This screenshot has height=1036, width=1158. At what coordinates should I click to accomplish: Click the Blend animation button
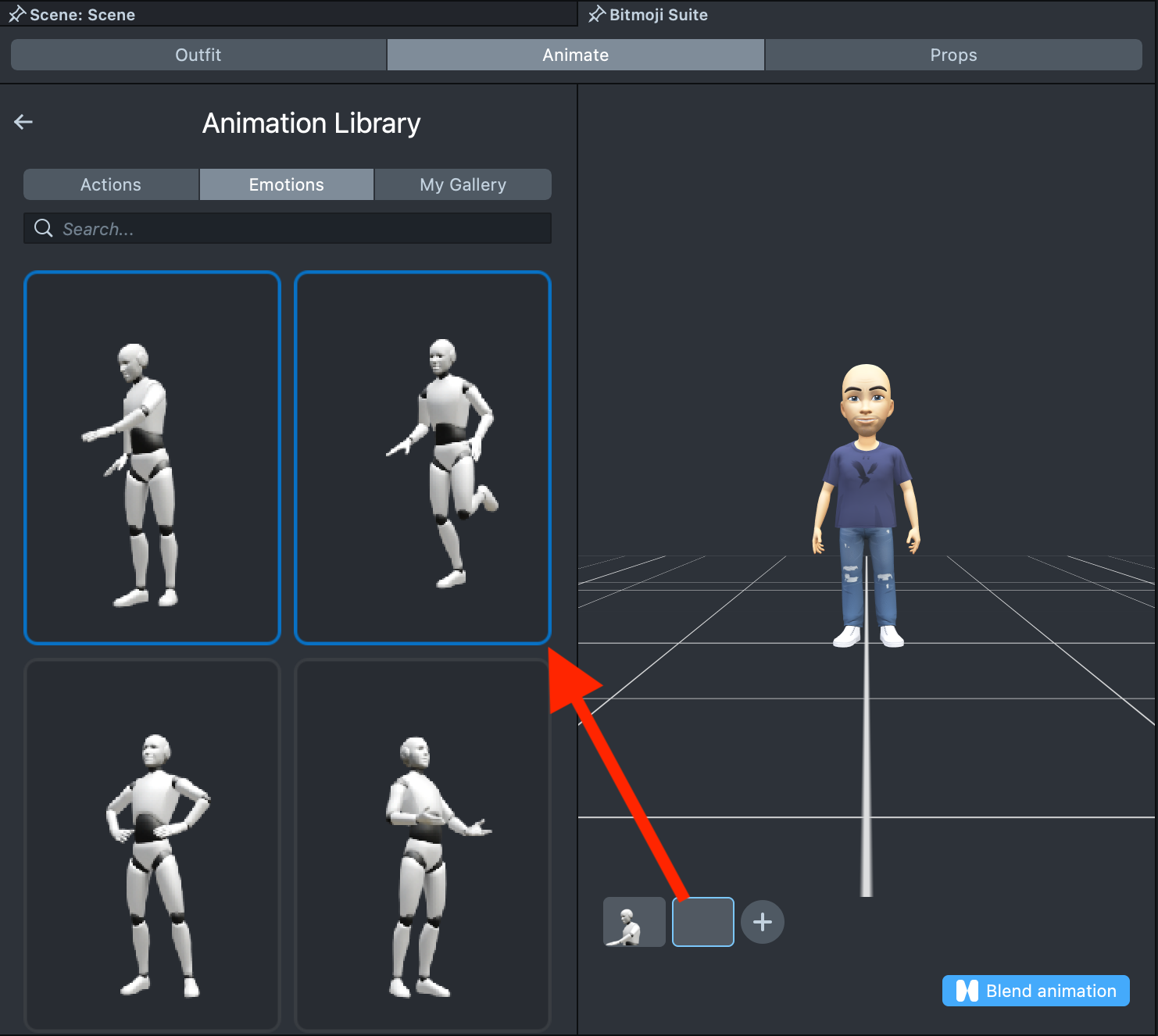tap(1035, 991)
